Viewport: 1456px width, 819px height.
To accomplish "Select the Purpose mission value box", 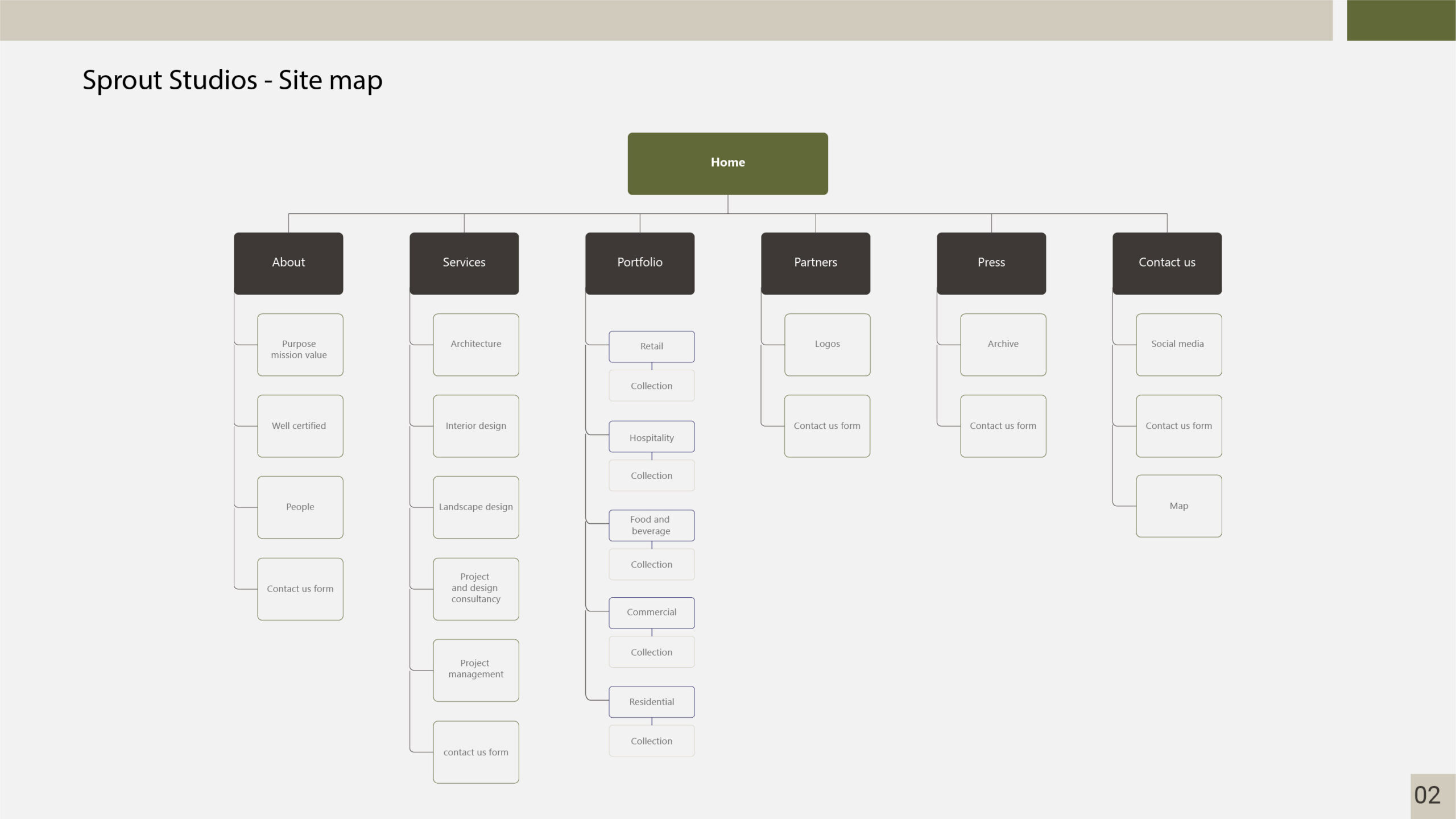I will coord(300,345).
